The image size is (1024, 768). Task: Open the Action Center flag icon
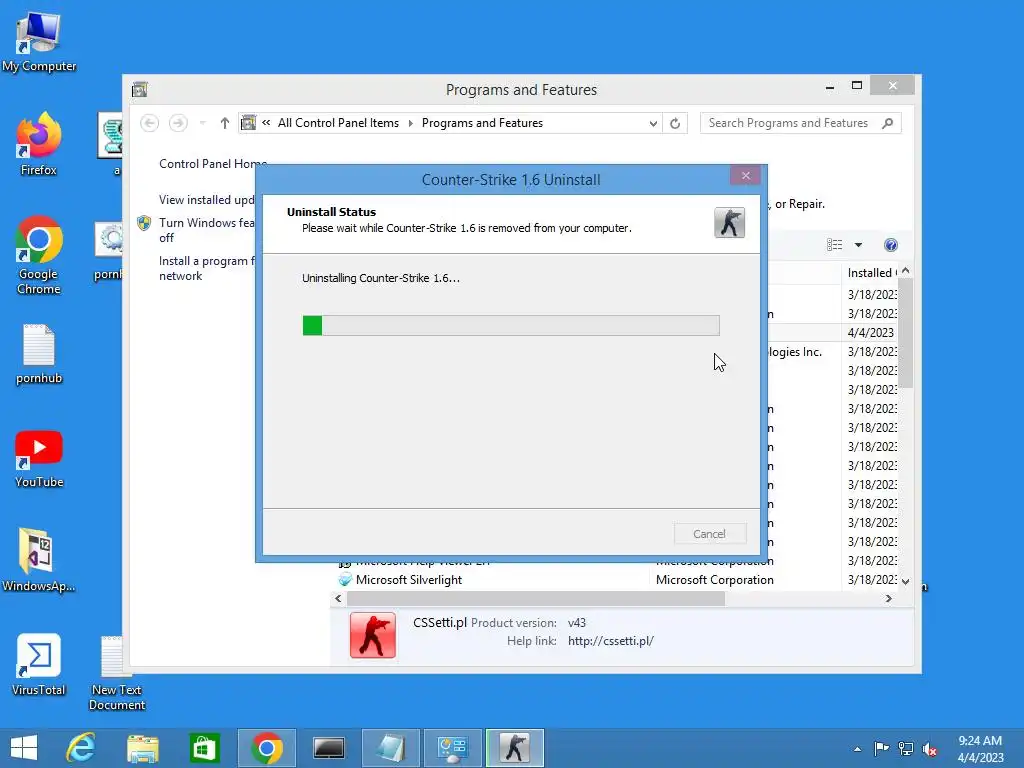[881, 749]
